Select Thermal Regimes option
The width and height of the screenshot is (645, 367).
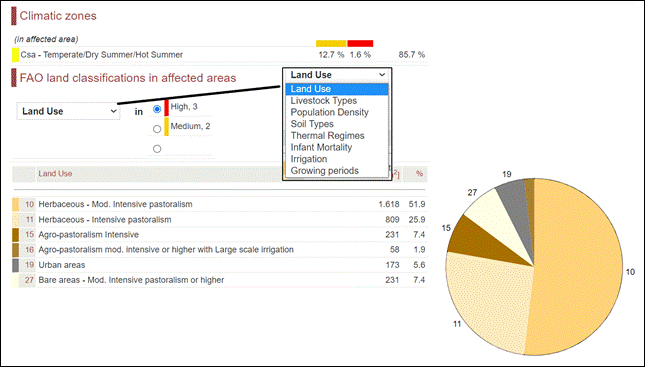click(x=327, y=136)
